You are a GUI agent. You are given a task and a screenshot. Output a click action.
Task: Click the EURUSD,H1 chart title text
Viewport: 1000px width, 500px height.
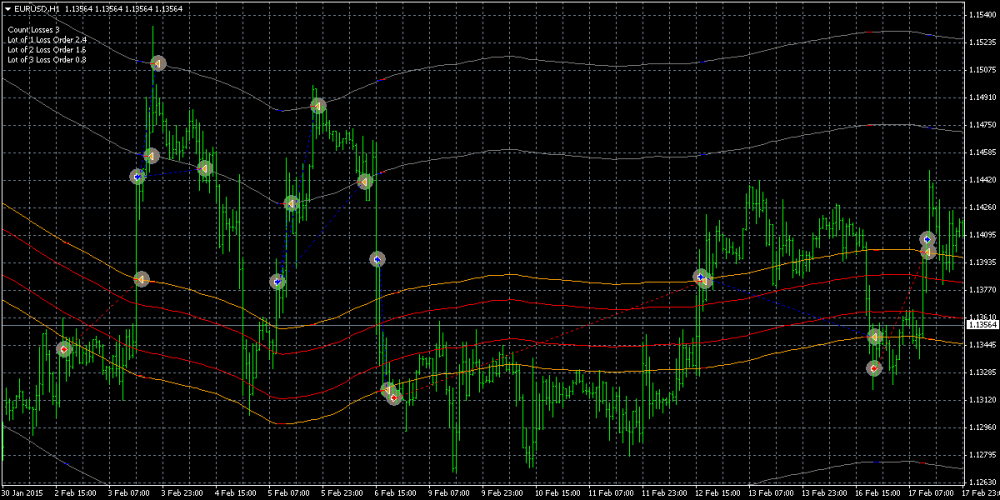point(38,9)
